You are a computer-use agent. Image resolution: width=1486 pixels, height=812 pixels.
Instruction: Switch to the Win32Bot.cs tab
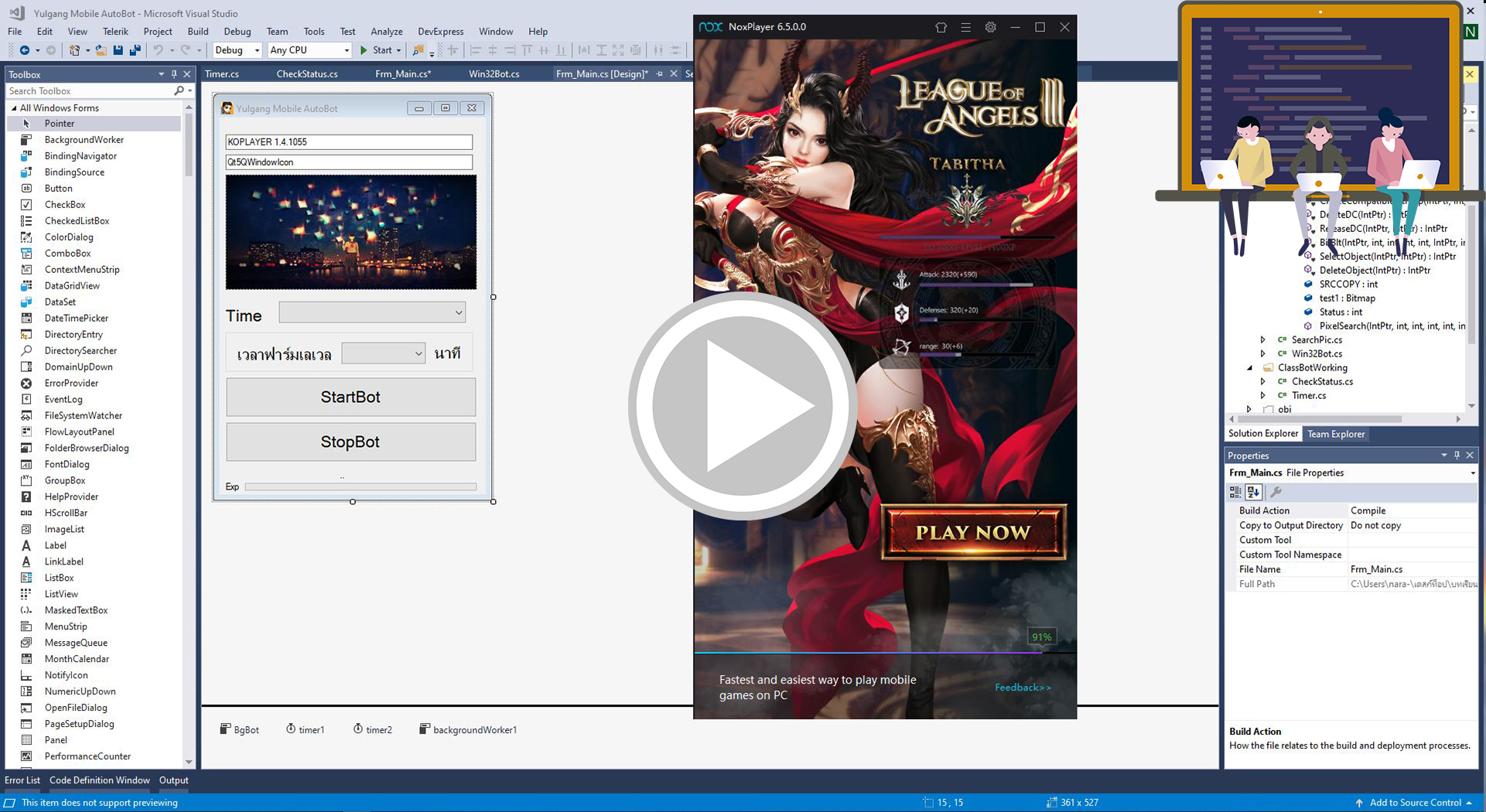coord(494,74)
